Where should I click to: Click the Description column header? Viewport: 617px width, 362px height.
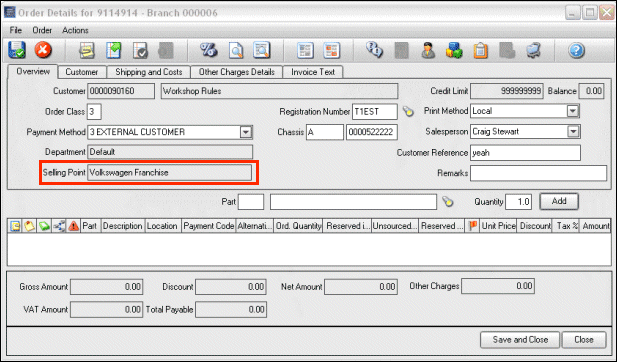[x=123, y=226]
